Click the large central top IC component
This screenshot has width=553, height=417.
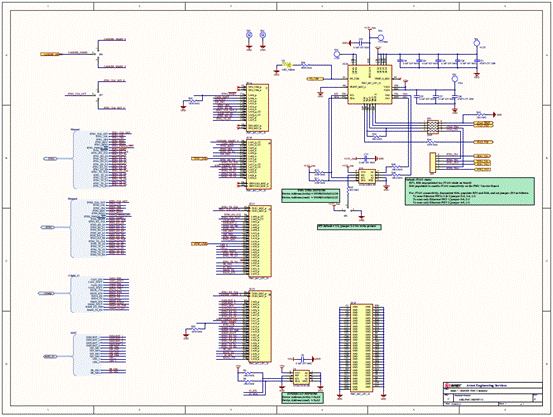click(369, 84)
